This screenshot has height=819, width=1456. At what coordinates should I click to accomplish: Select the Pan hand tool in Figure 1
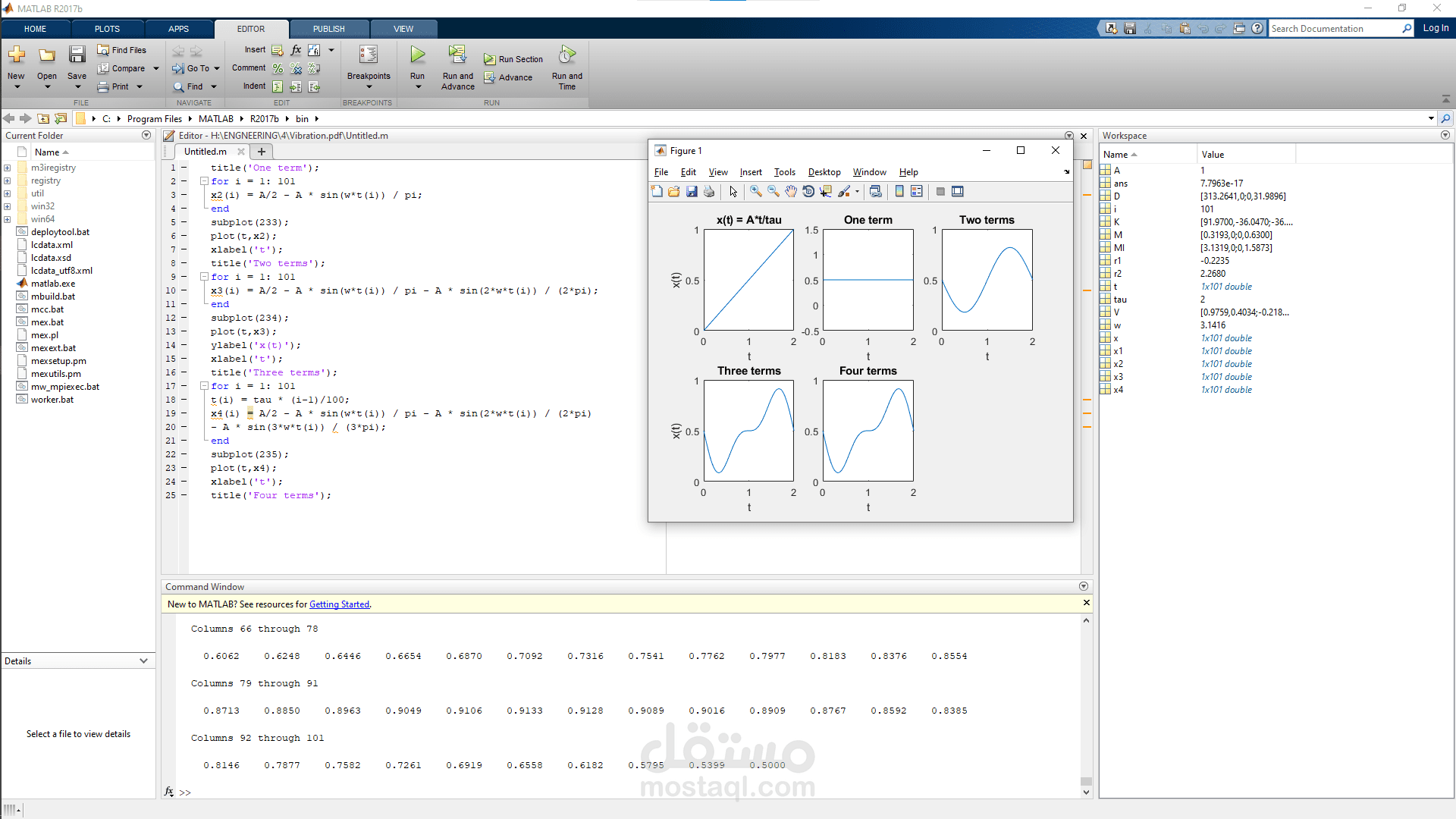[x=791, y=192]
